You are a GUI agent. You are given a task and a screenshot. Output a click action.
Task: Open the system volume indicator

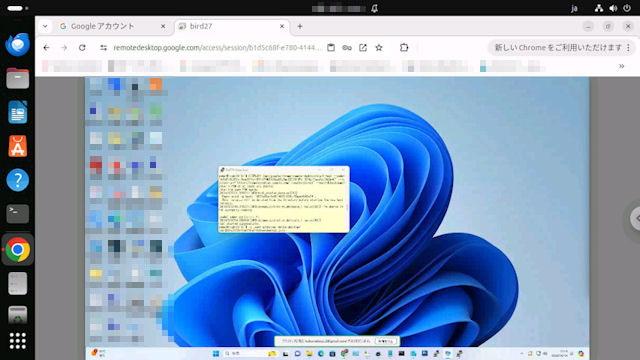(x=613, y=8)
